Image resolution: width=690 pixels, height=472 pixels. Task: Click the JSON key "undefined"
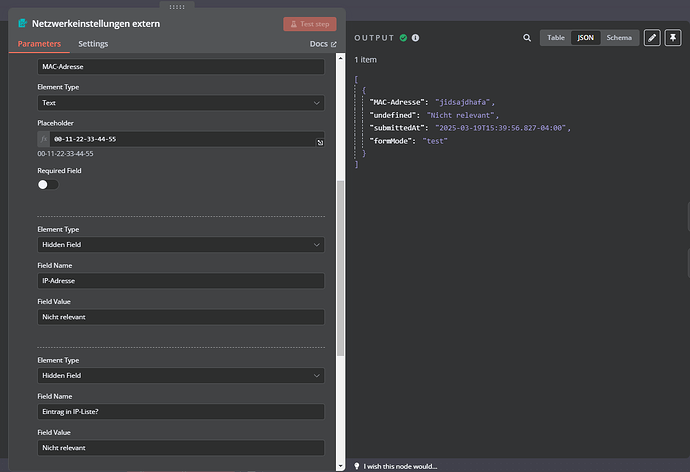(x=393, y=115)
